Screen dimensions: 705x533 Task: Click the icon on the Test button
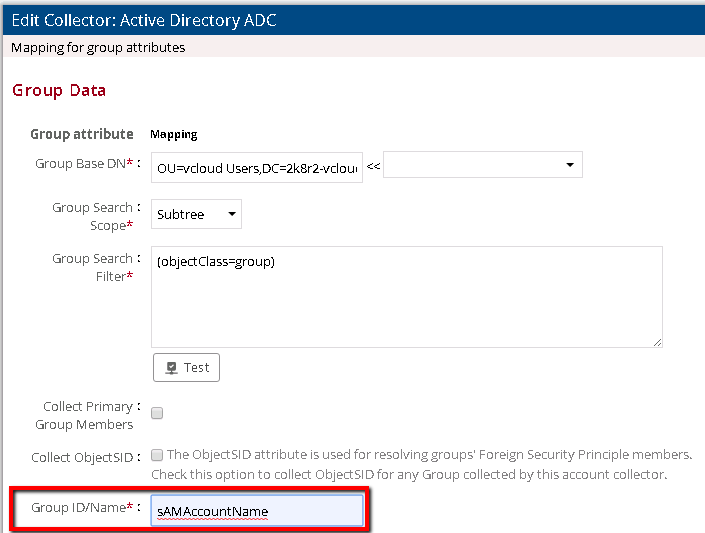172,367
